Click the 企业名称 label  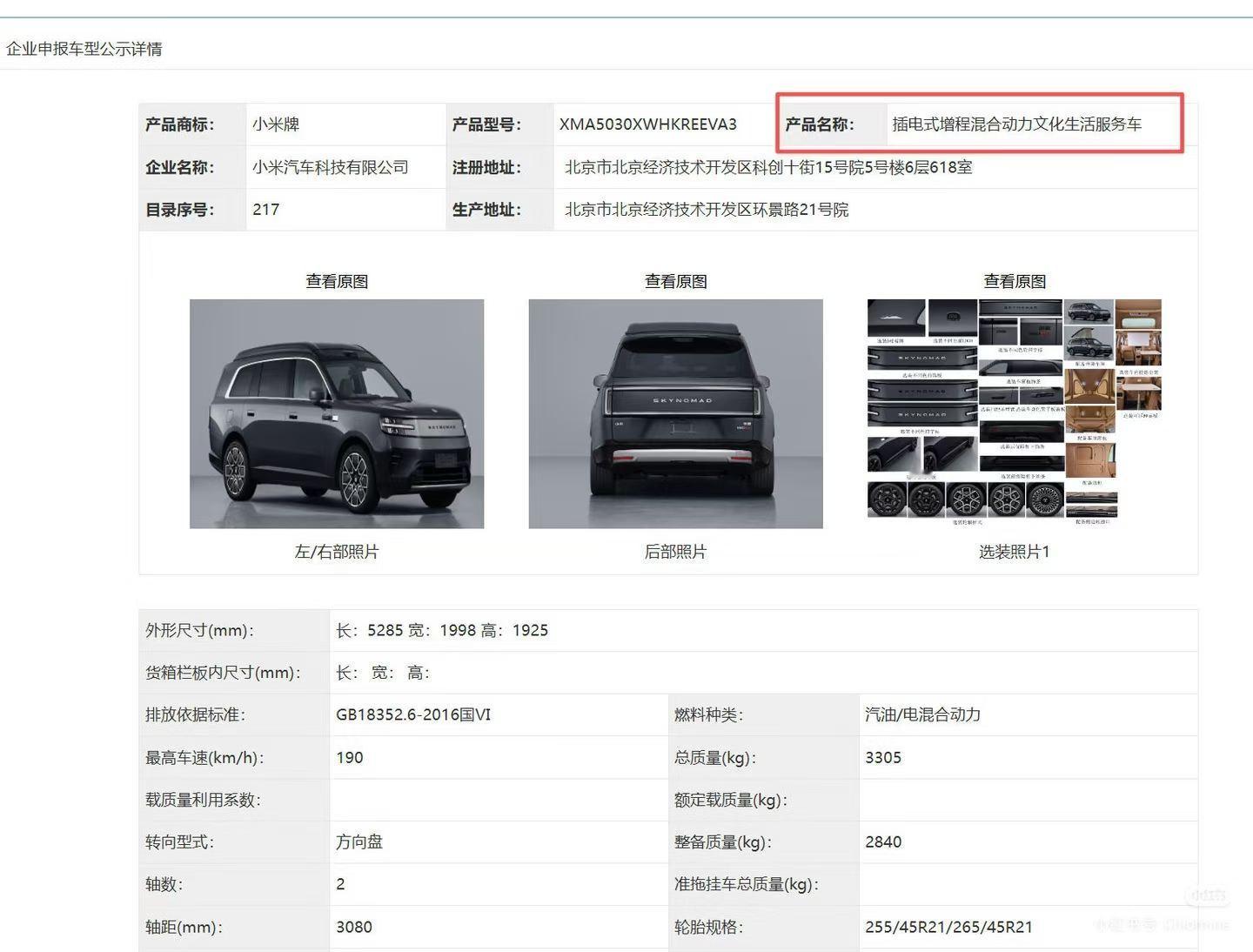[x=180, y=167]
